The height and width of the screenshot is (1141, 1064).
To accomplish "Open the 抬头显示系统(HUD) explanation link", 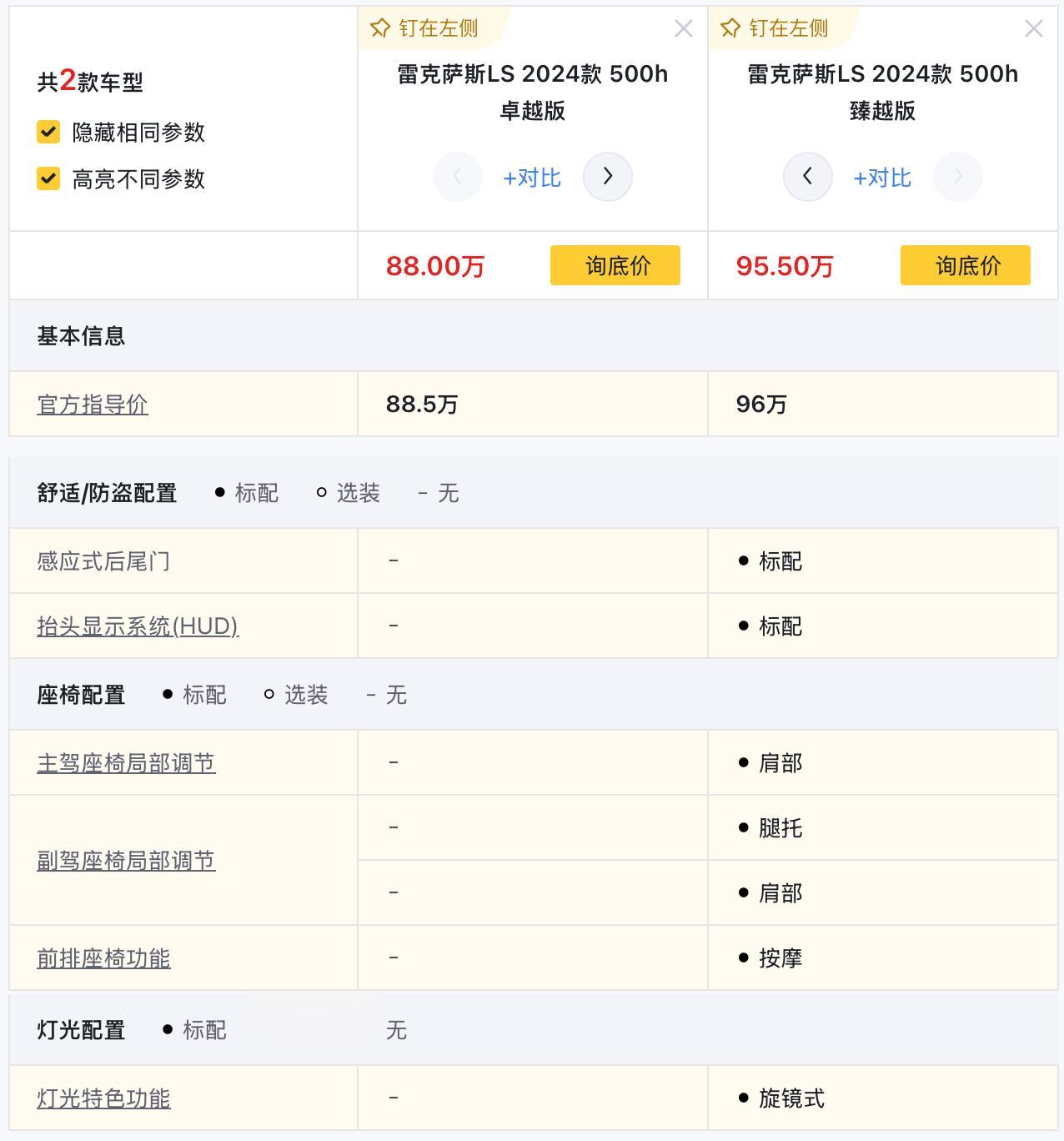I will pyautogui.click(x=138, y=626).
